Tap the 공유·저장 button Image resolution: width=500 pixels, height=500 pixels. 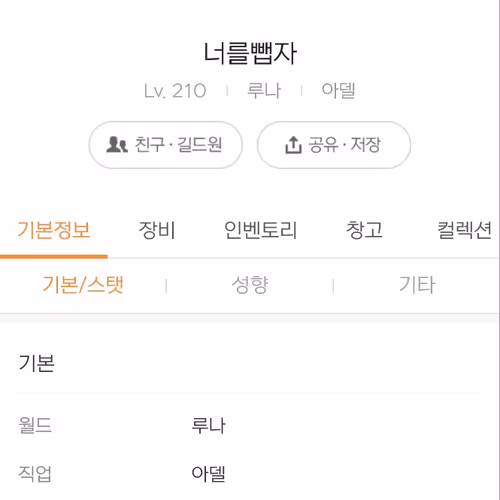point(334,145)
